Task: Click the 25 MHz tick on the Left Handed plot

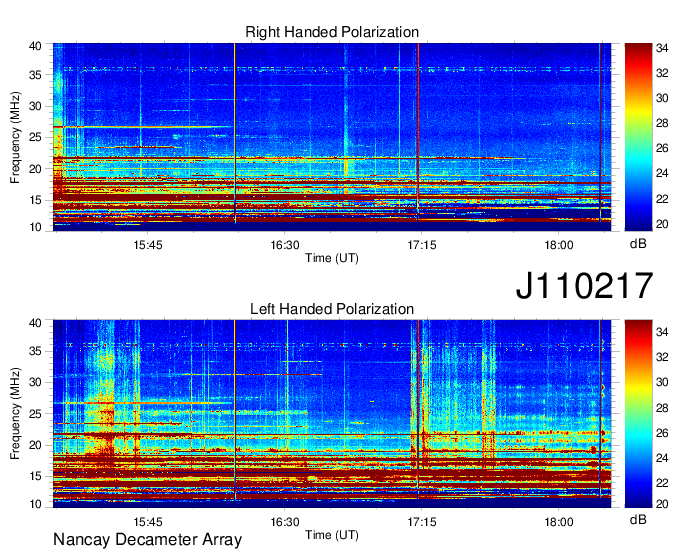Action: (x=35, y=414)
